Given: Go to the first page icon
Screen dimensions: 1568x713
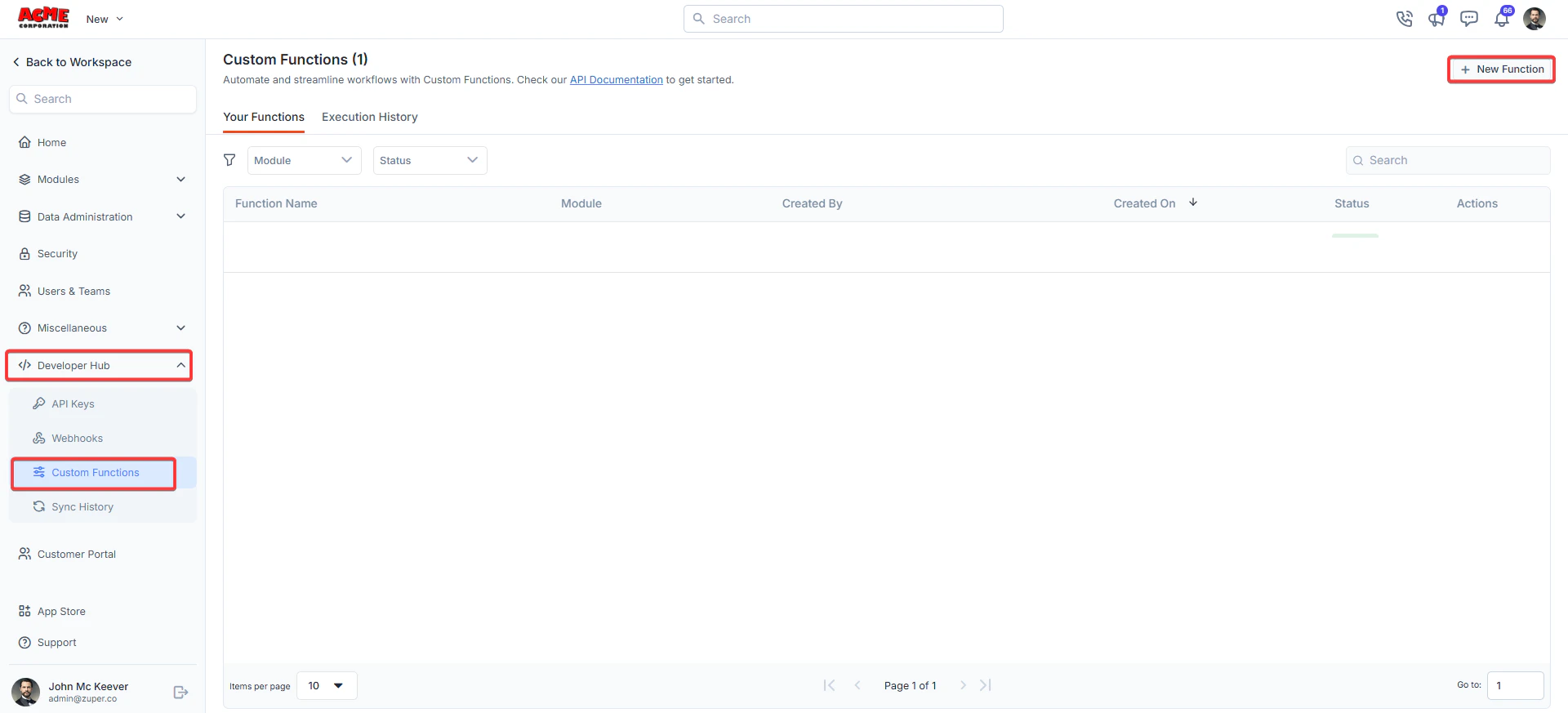Looking at the screenshot, I should (829, 685).
